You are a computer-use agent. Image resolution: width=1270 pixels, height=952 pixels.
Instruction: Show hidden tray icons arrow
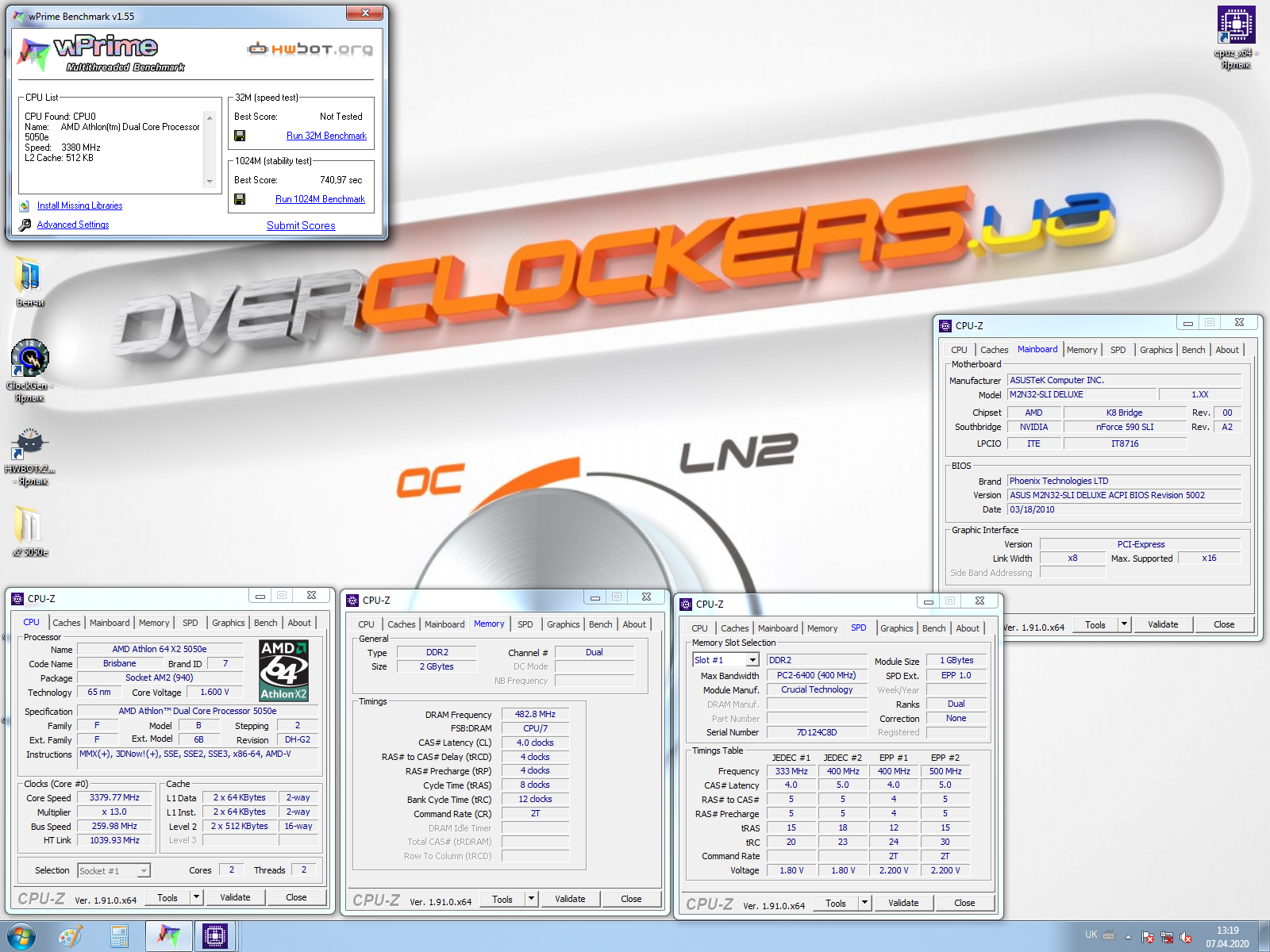pyautogui.click(x=1128, y=936)
